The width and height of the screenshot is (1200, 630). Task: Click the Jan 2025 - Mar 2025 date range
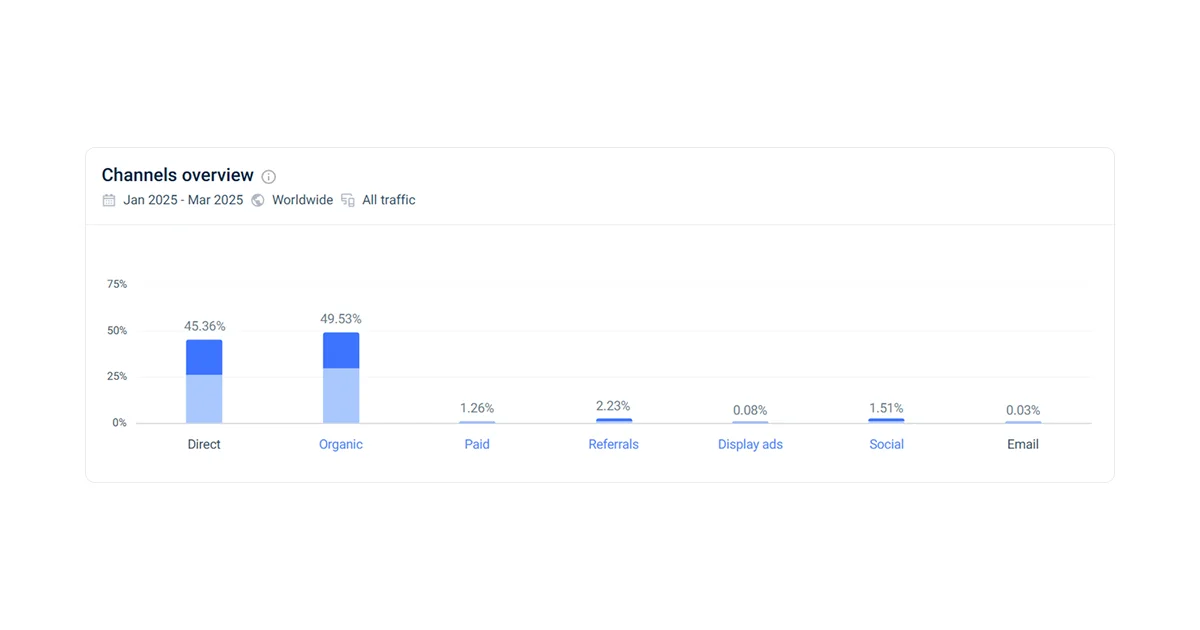pyautogui.click(x=183, y=200)
